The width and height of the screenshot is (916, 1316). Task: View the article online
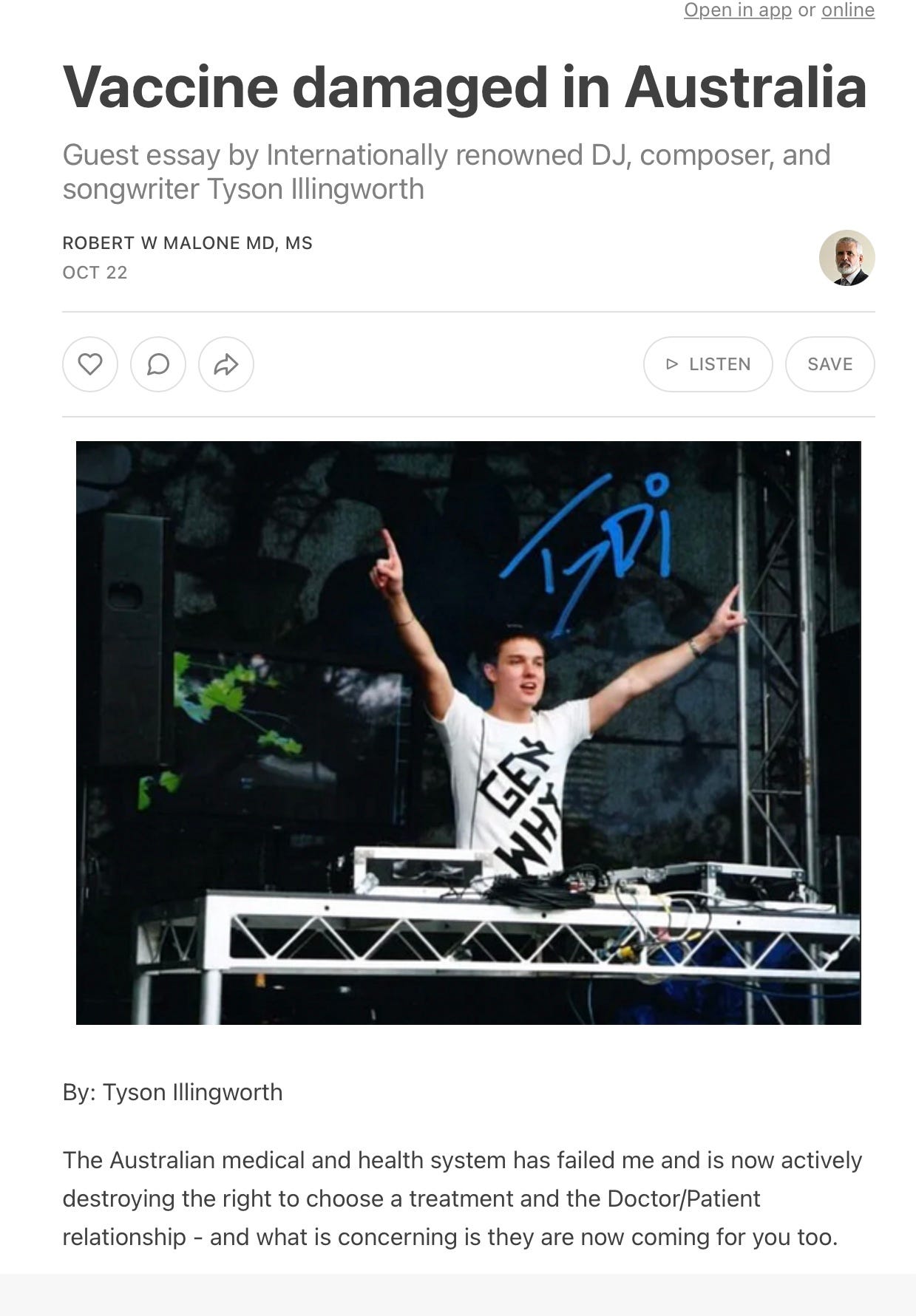pos(848,10)
